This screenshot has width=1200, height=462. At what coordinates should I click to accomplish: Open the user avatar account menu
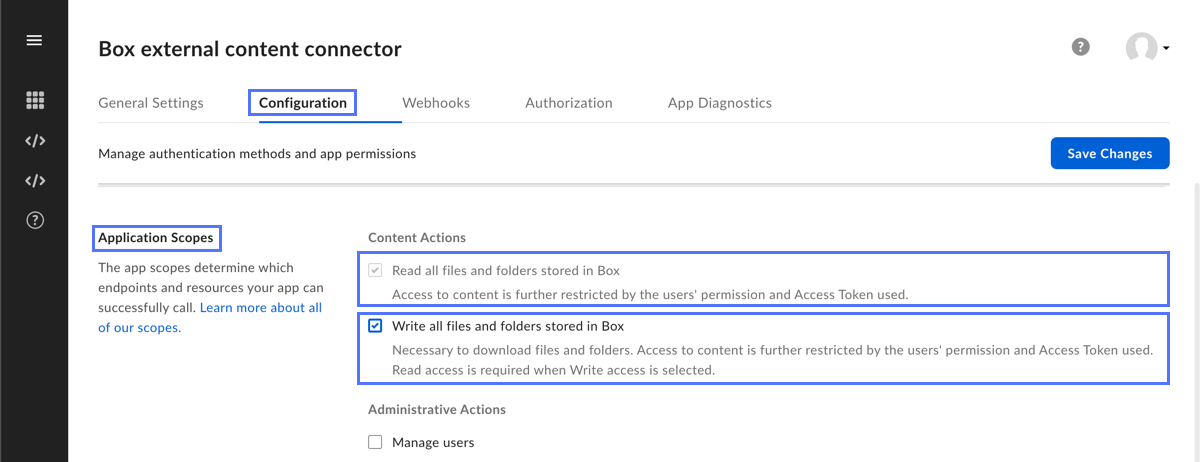coord(1147,48)
